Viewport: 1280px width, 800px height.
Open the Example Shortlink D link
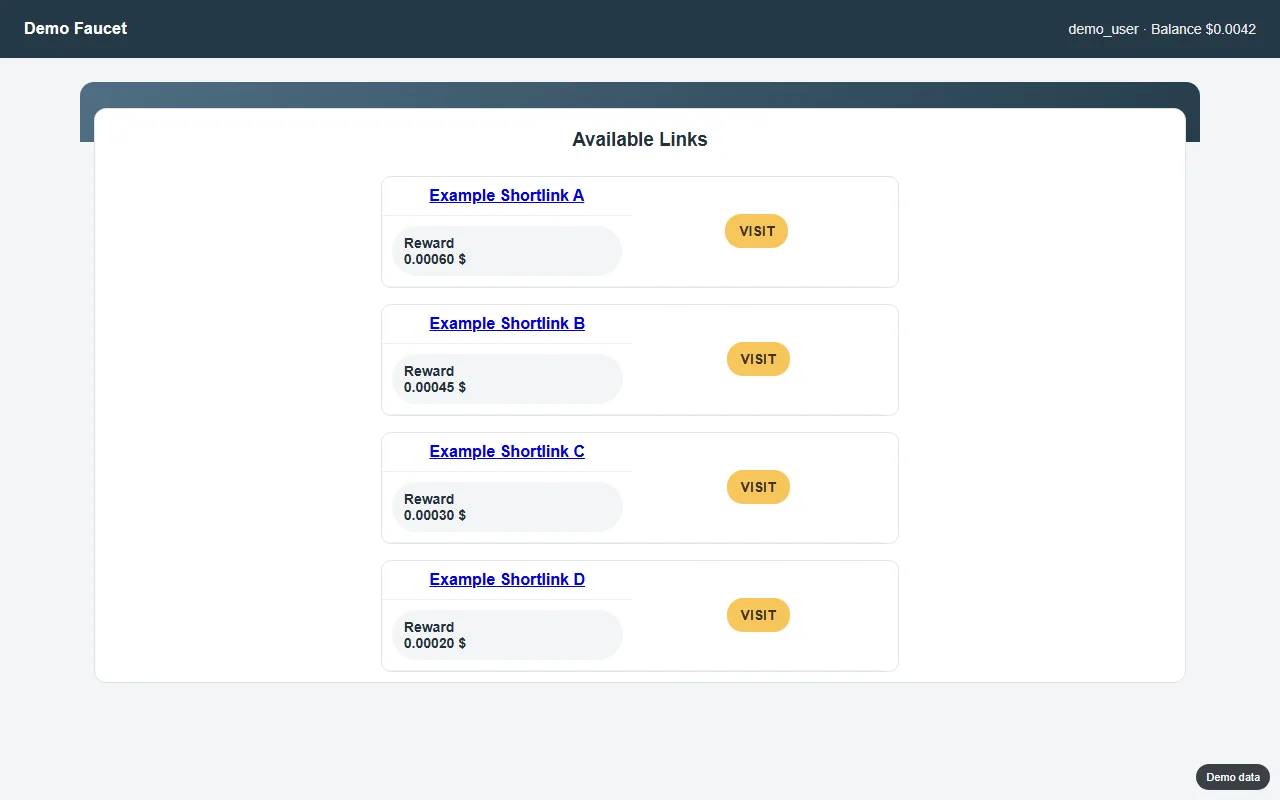point(507,580)
